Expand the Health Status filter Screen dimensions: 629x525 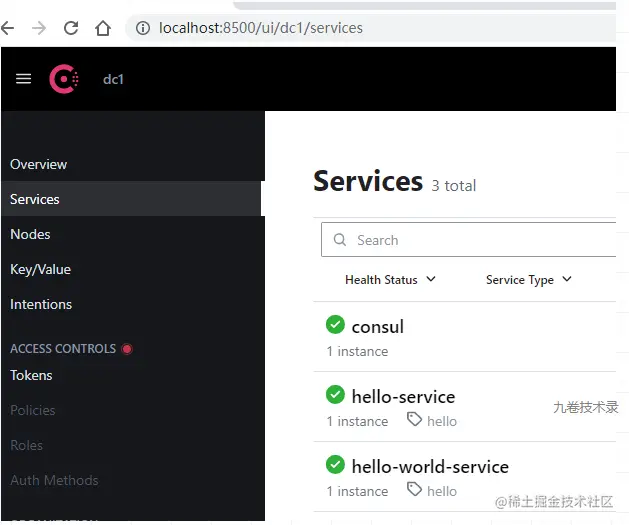tap(390, 280)
